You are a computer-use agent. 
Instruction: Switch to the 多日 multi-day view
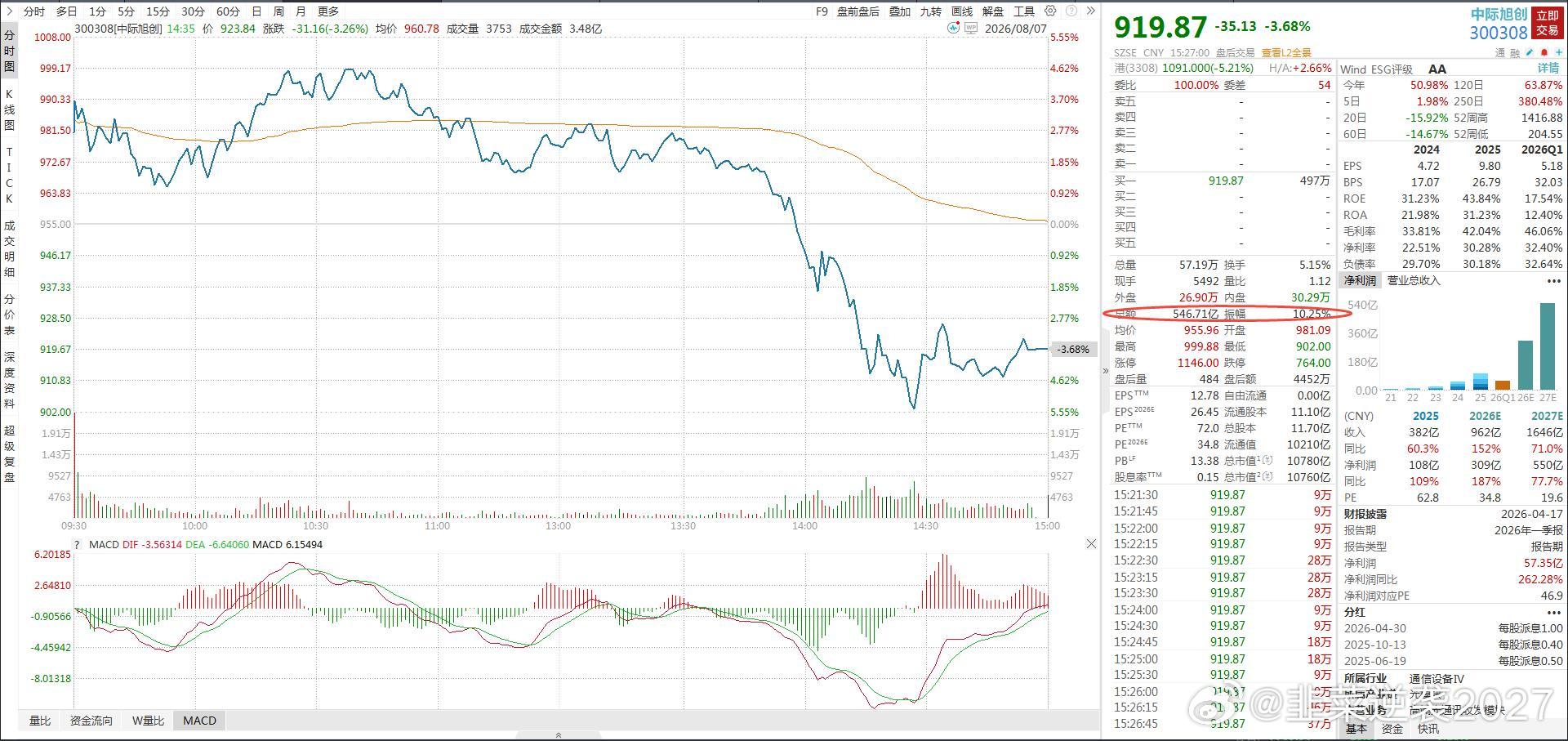[x=67, y=11]
